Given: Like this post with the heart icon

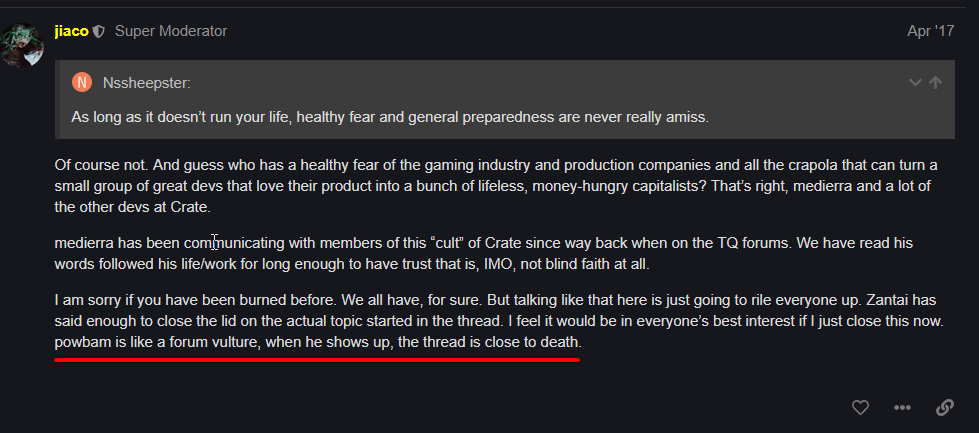Looking at the screenshot, I should click(x=860, y=408).
